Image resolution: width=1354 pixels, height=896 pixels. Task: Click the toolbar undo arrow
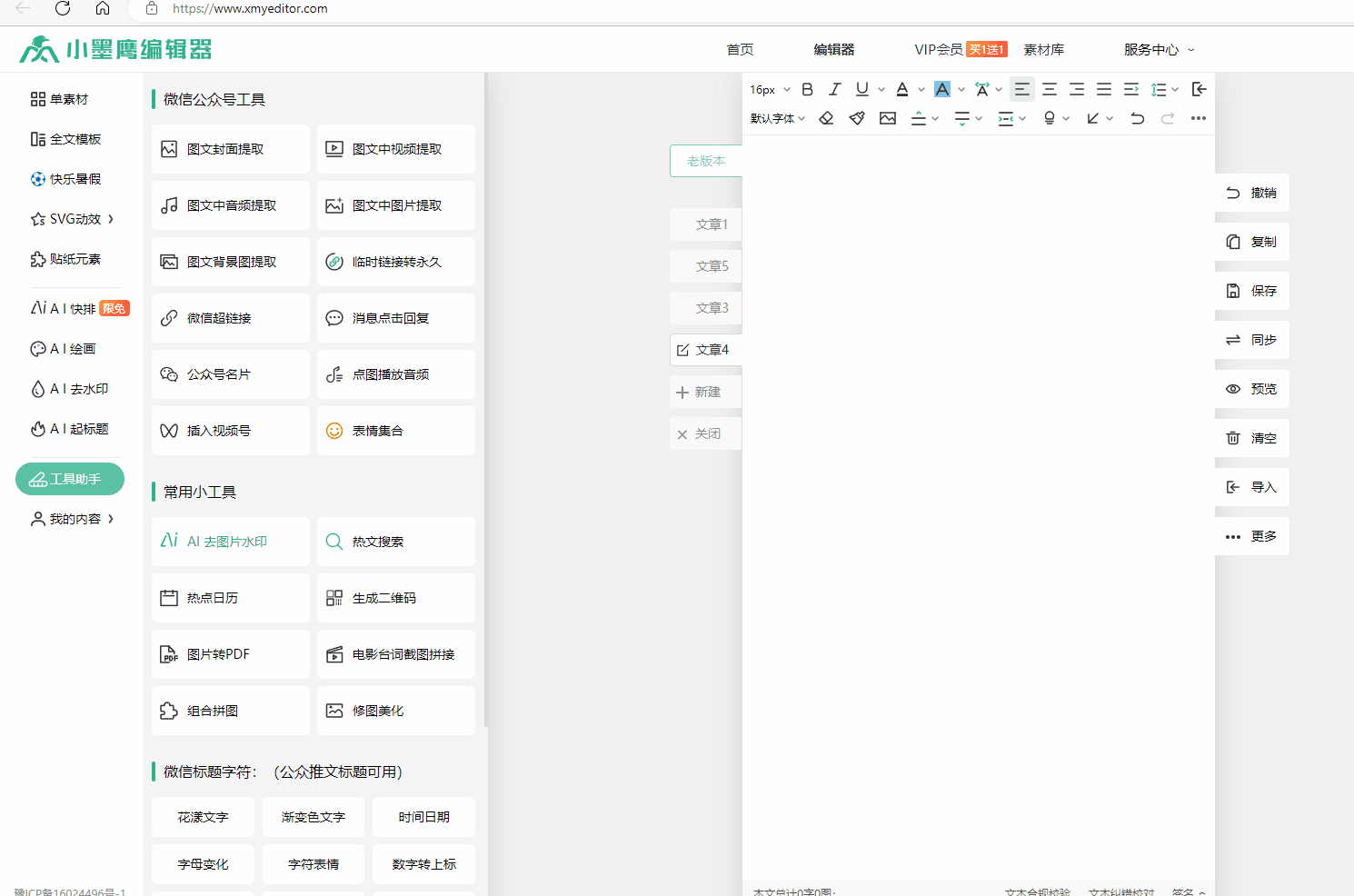pyautogui.click(x=1137, y=118)
